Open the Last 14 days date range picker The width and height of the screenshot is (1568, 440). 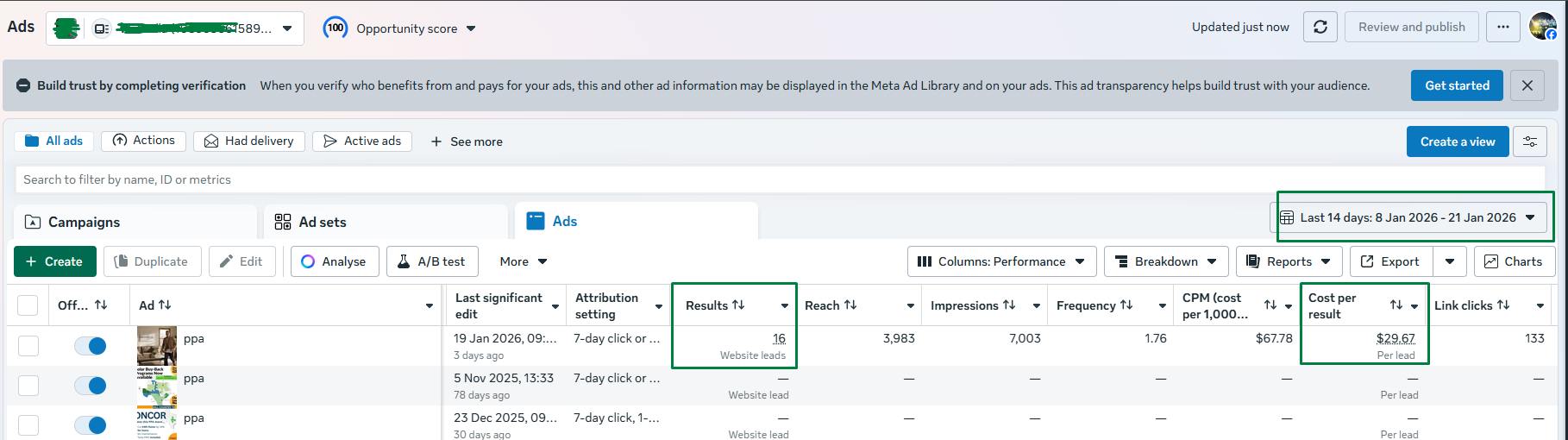pos(1409,217)
